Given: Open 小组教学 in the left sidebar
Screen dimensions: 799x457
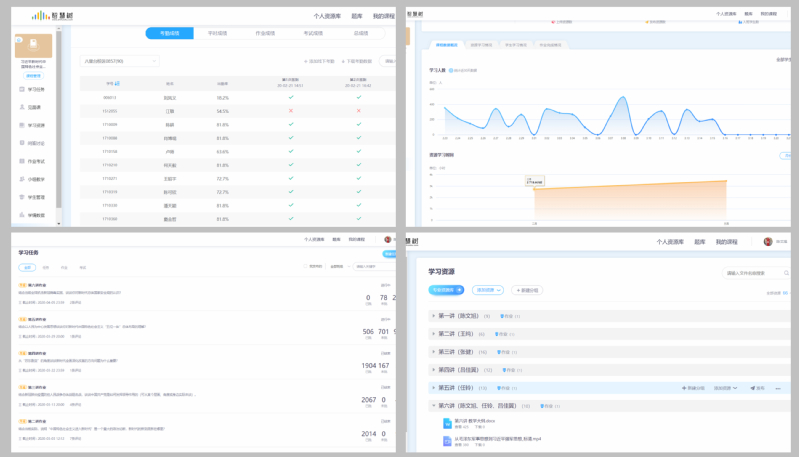Looking at the screenshot, I should click(36, 179).
